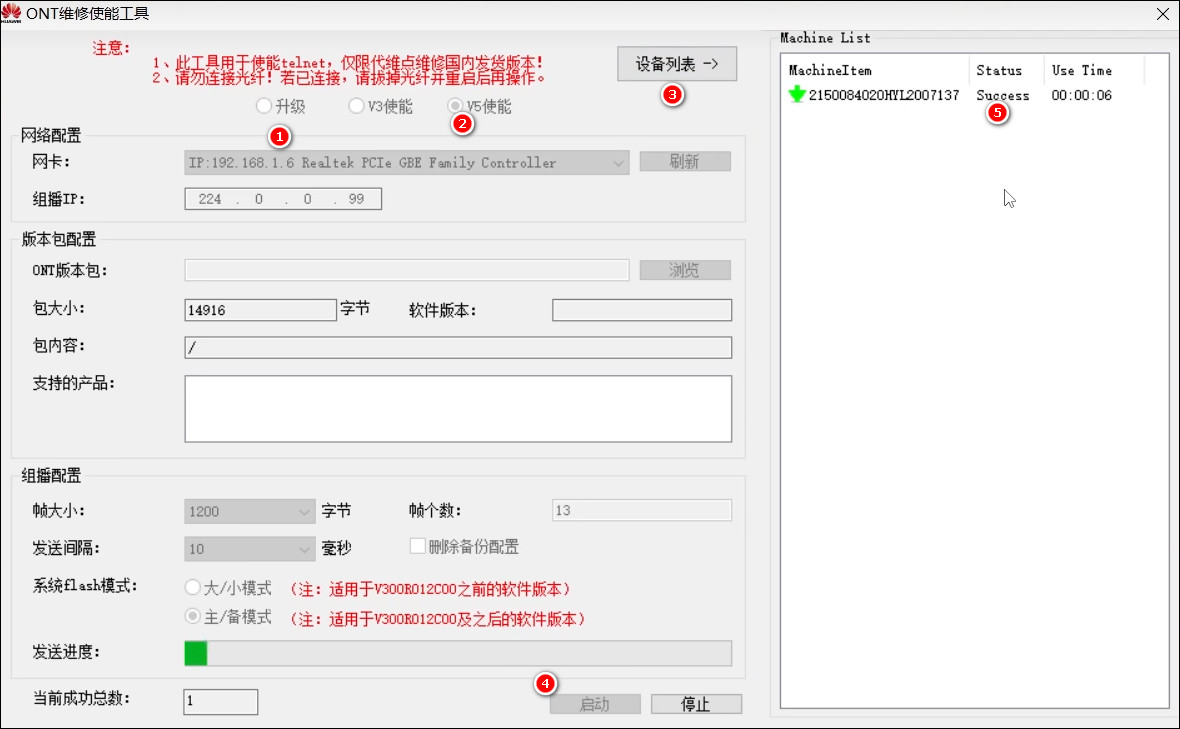Click the 设备列表 -> button
The height and width of the screenshot is (729, 1180).
point(677,64)
